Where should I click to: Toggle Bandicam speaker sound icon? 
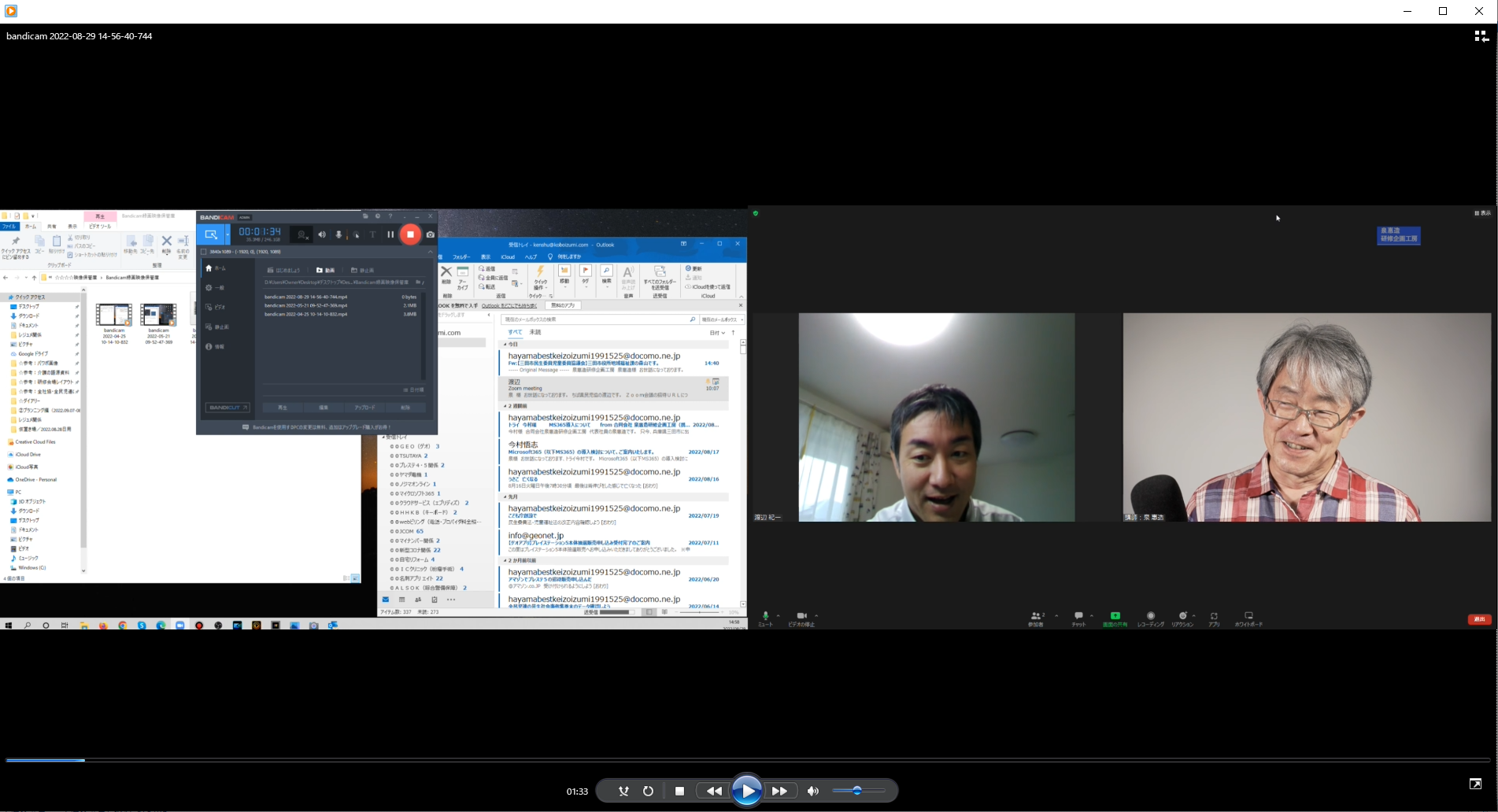point(322,234)
